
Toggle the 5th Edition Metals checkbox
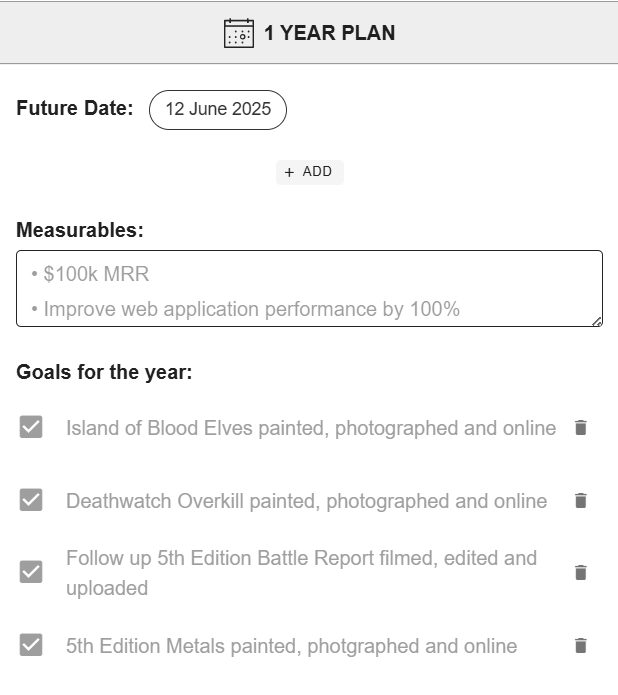pos(31,645)
